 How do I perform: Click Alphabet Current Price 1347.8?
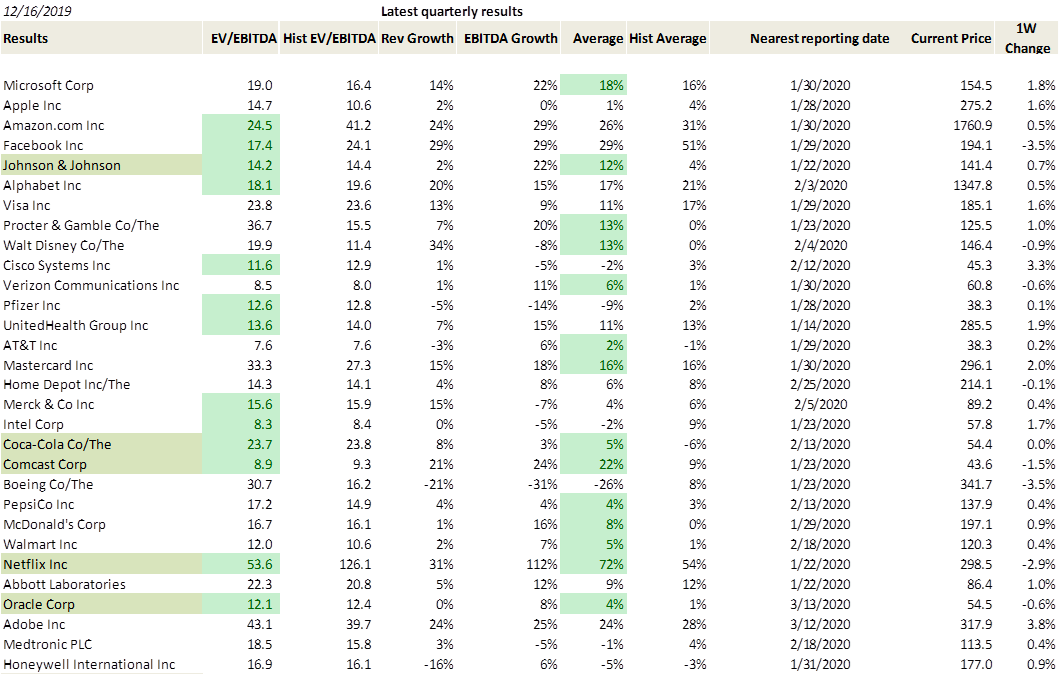pos(973,185)
